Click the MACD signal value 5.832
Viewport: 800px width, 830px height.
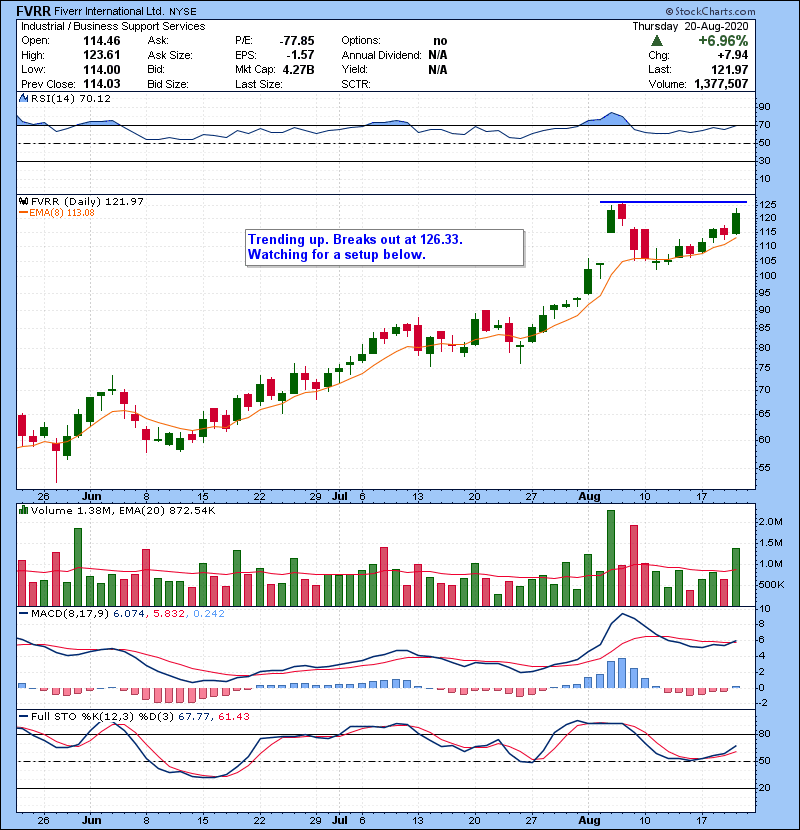point(169,614)
